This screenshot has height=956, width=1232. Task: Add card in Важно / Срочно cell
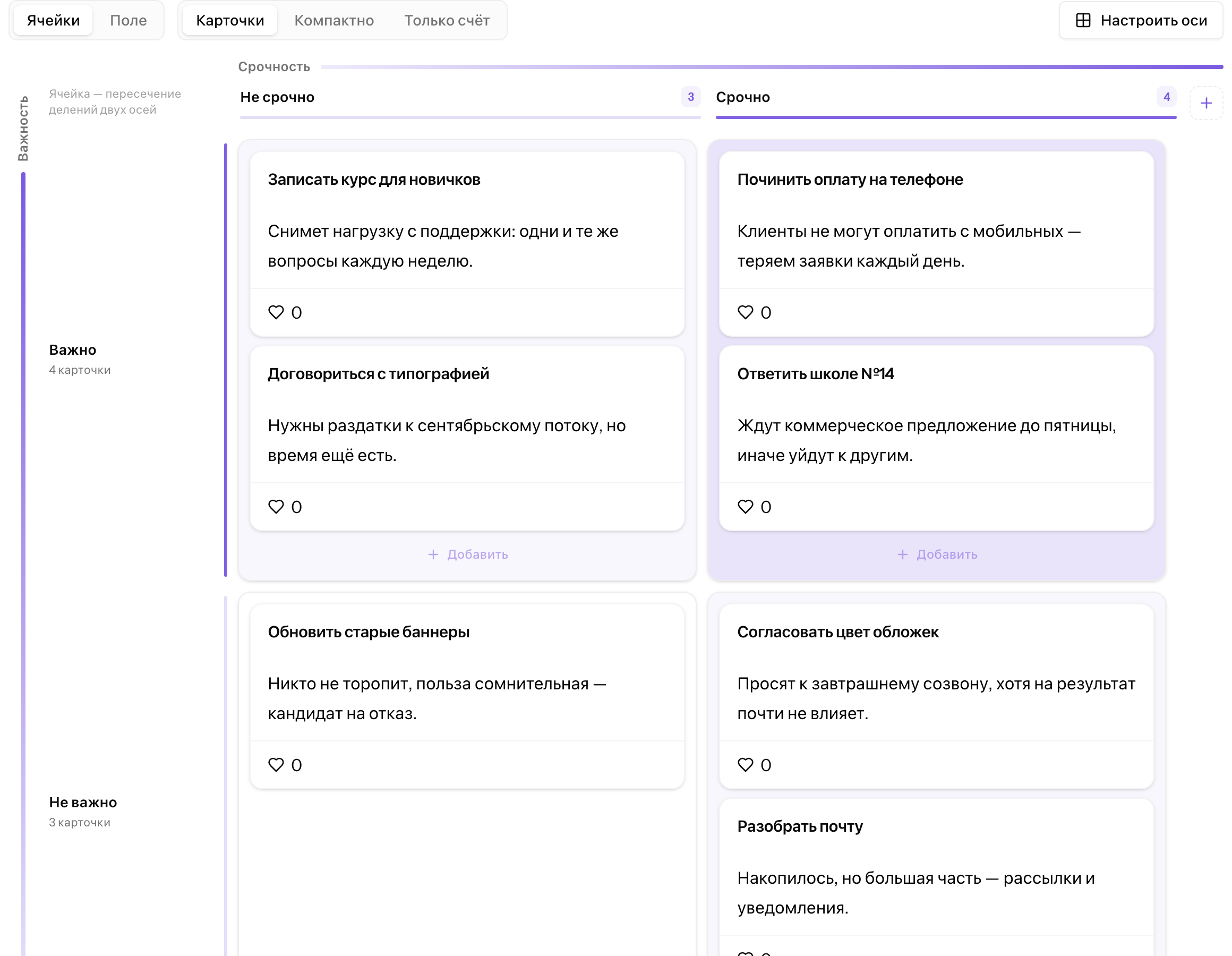point(937,554)
